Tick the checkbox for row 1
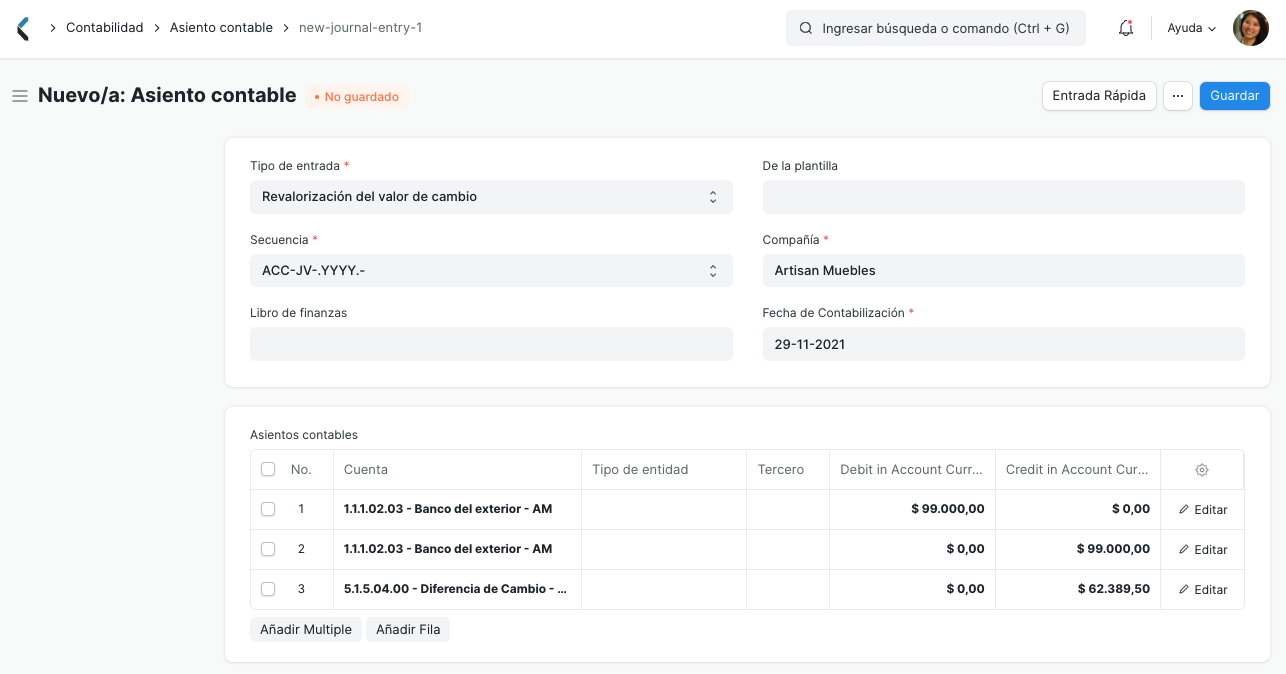1286x674 pixels. [x=268, y=509]
